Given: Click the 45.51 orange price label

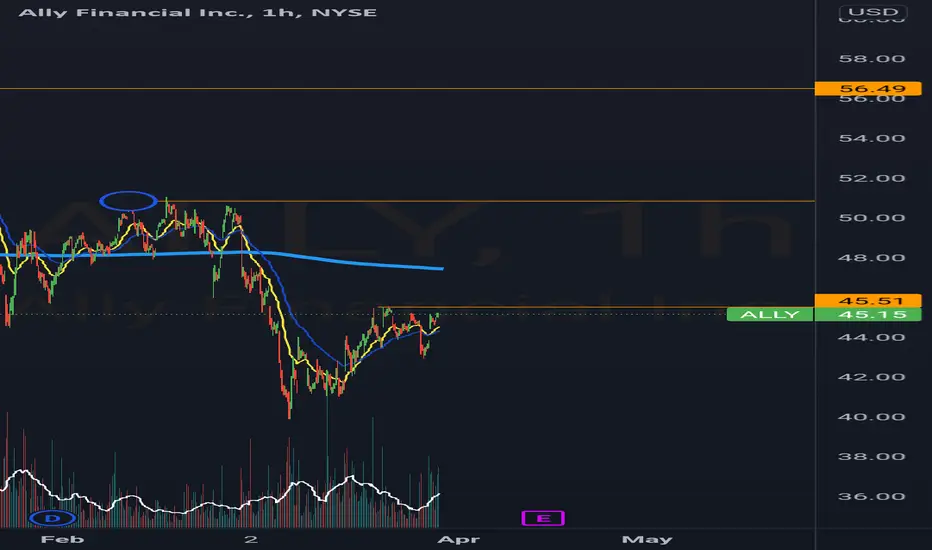Looking at the screenshot, I should tap(868, 300).
